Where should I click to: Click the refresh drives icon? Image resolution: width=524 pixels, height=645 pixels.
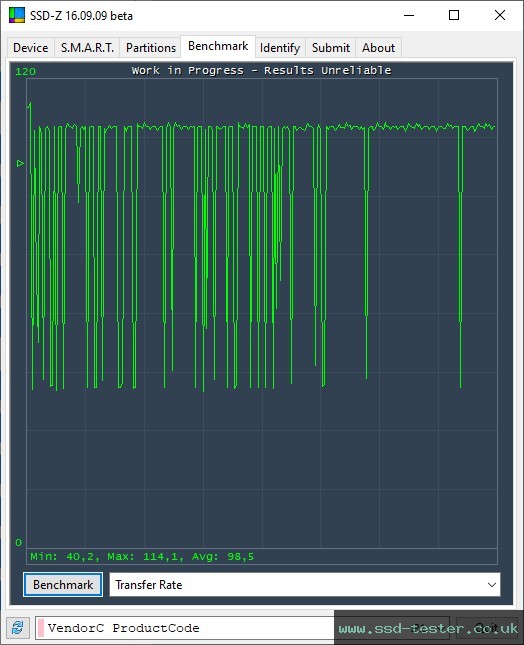point(18,628)
